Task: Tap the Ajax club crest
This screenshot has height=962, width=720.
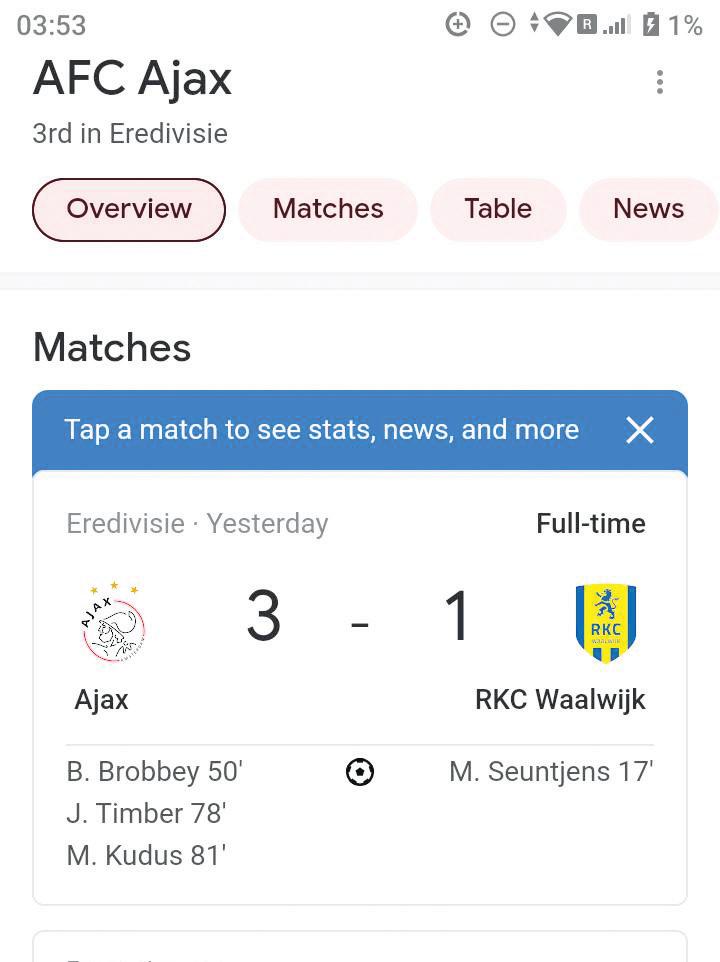Action: click(x=113, y=621)
